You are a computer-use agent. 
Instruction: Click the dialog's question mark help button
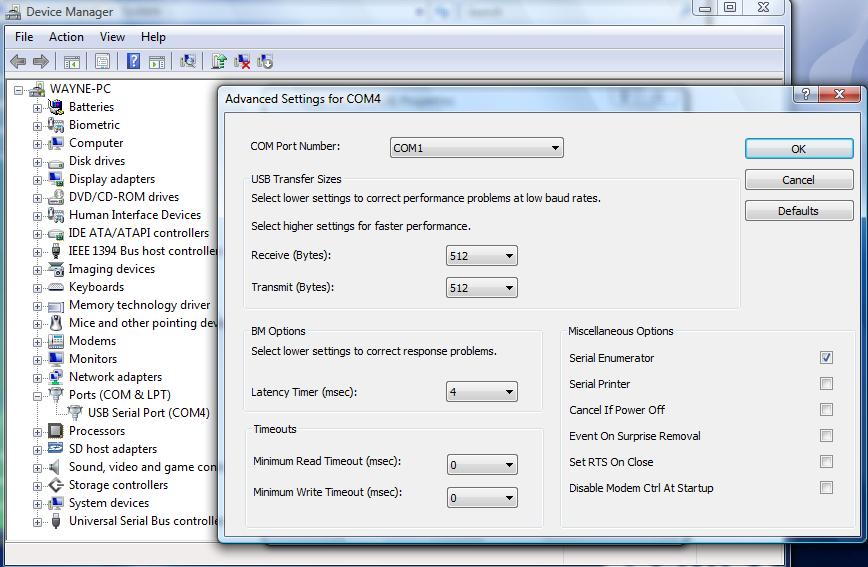[x=805, y=94]
